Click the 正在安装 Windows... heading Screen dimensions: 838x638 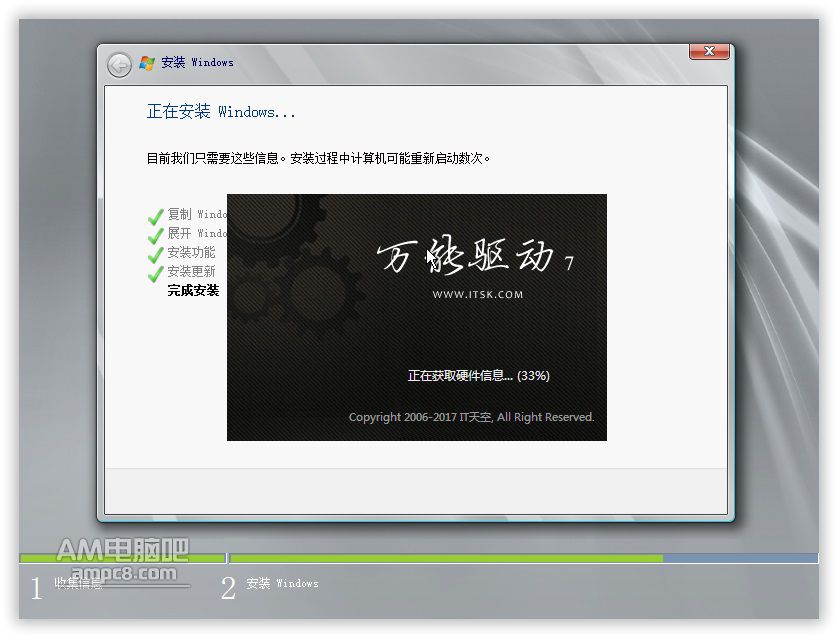click(x=221, y=112)
